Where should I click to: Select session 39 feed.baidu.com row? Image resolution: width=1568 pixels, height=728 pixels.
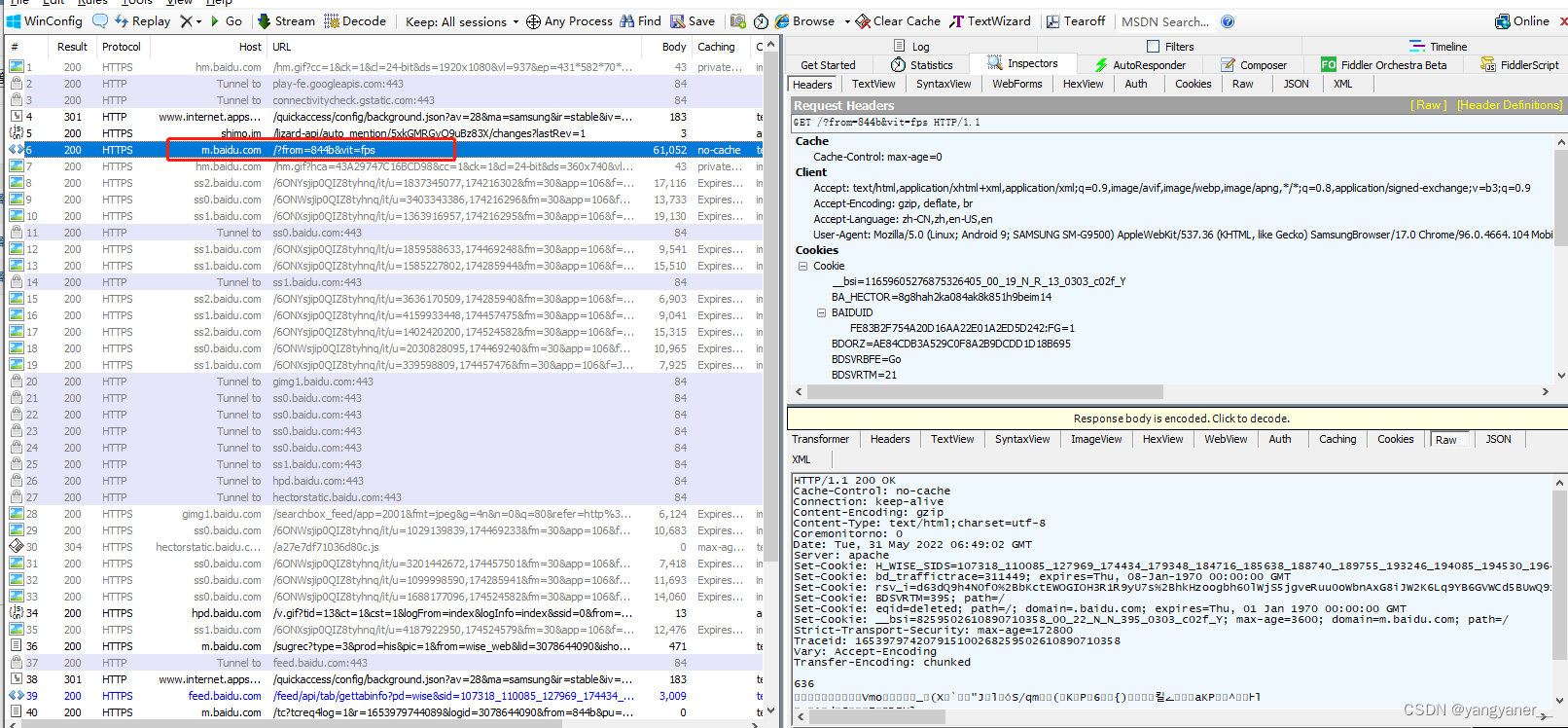(x=385, y=696)
